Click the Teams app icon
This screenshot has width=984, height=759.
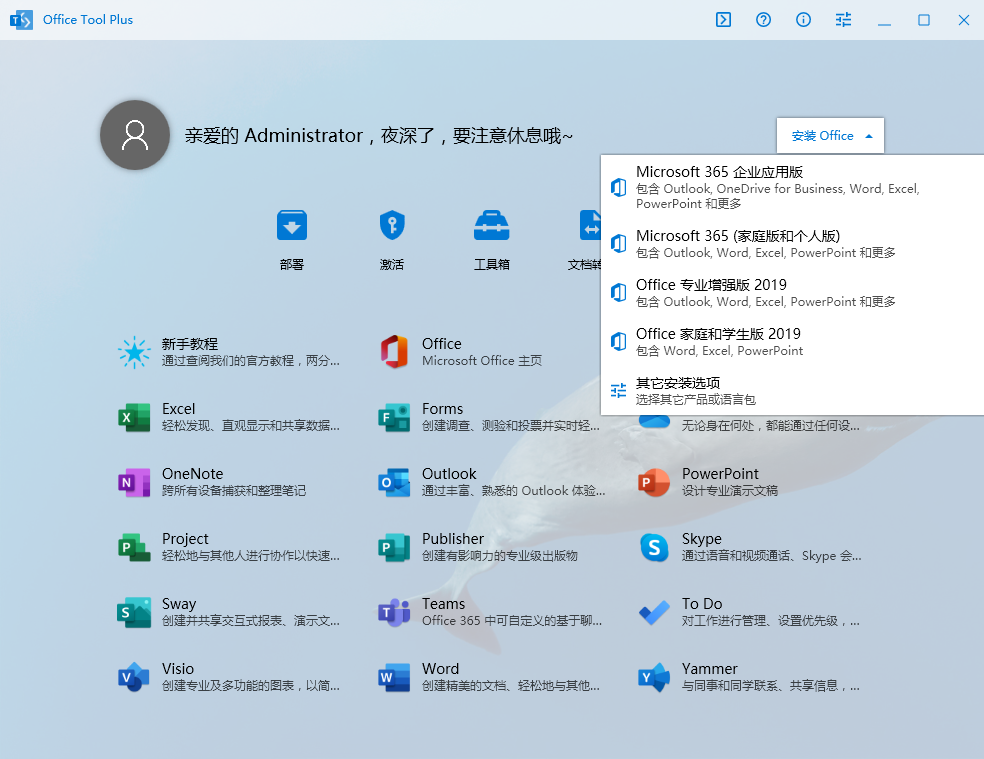coord(394,612)
